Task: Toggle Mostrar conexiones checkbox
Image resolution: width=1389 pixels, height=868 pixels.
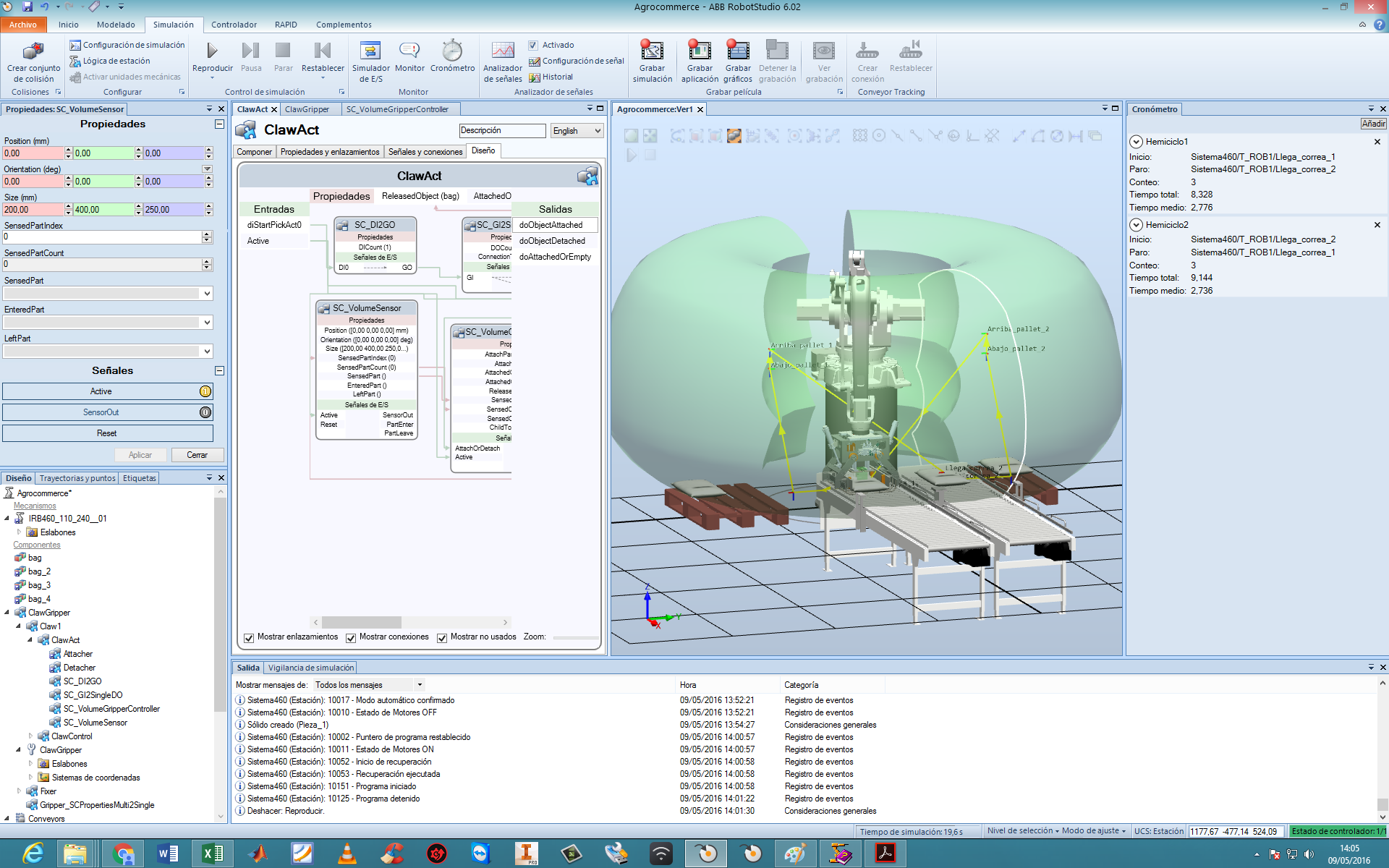Action: coord(350,636)
